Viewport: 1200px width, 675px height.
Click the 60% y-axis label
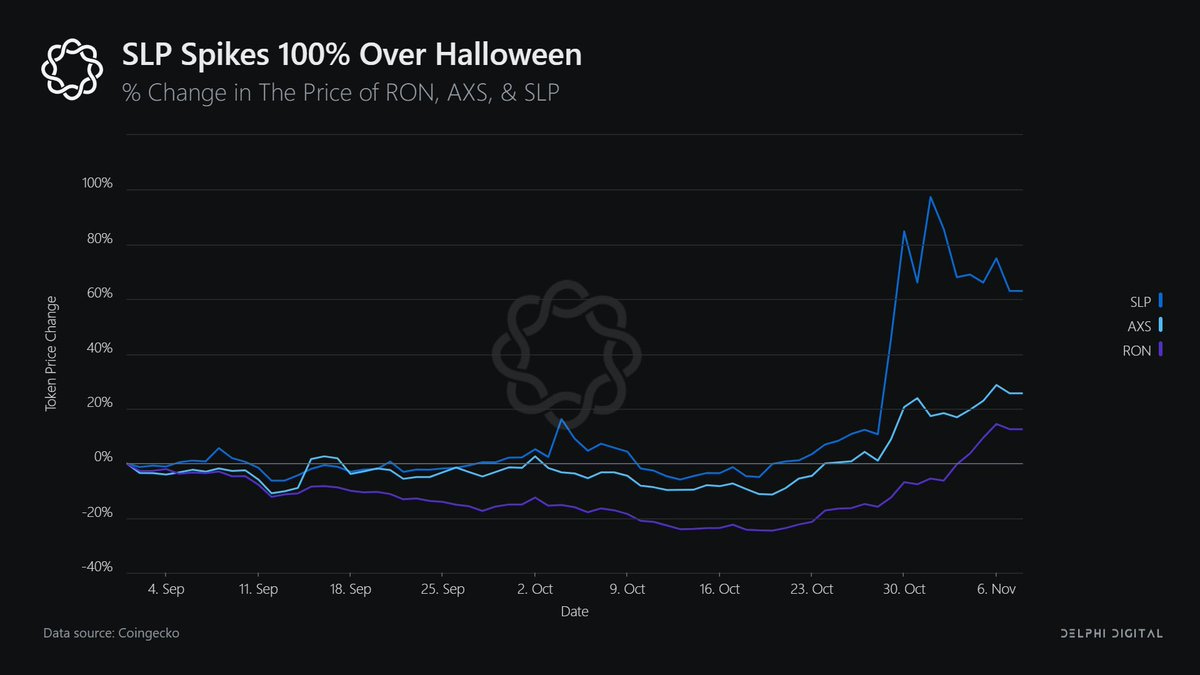(100, 295)
